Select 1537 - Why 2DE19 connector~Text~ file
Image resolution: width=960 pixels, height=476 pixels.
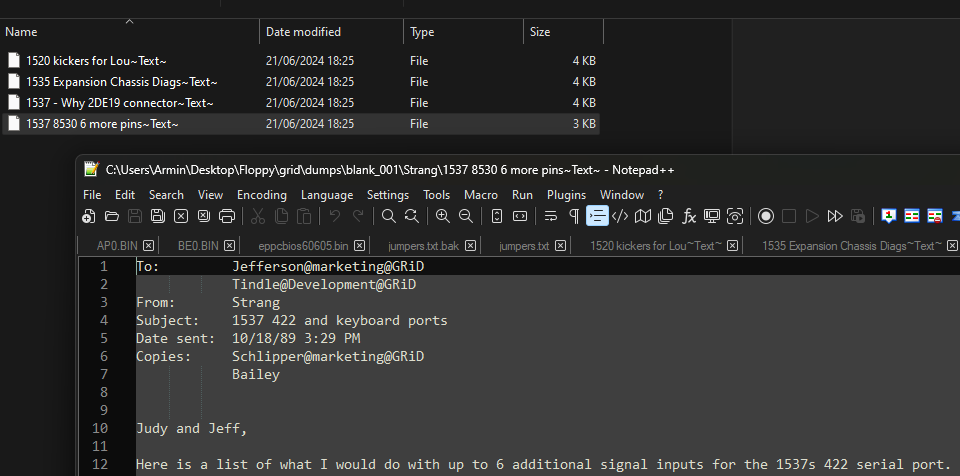[x=119, y=103]
